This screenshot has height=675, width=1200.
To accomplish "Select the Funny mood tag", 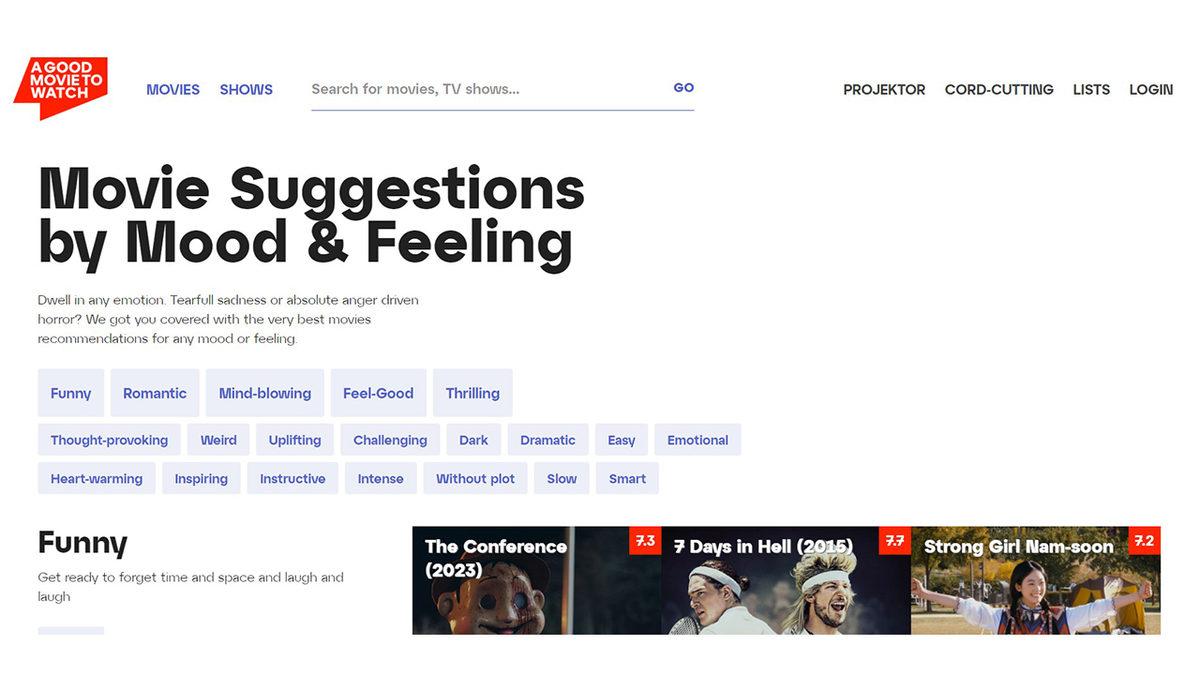I will 71,393.
